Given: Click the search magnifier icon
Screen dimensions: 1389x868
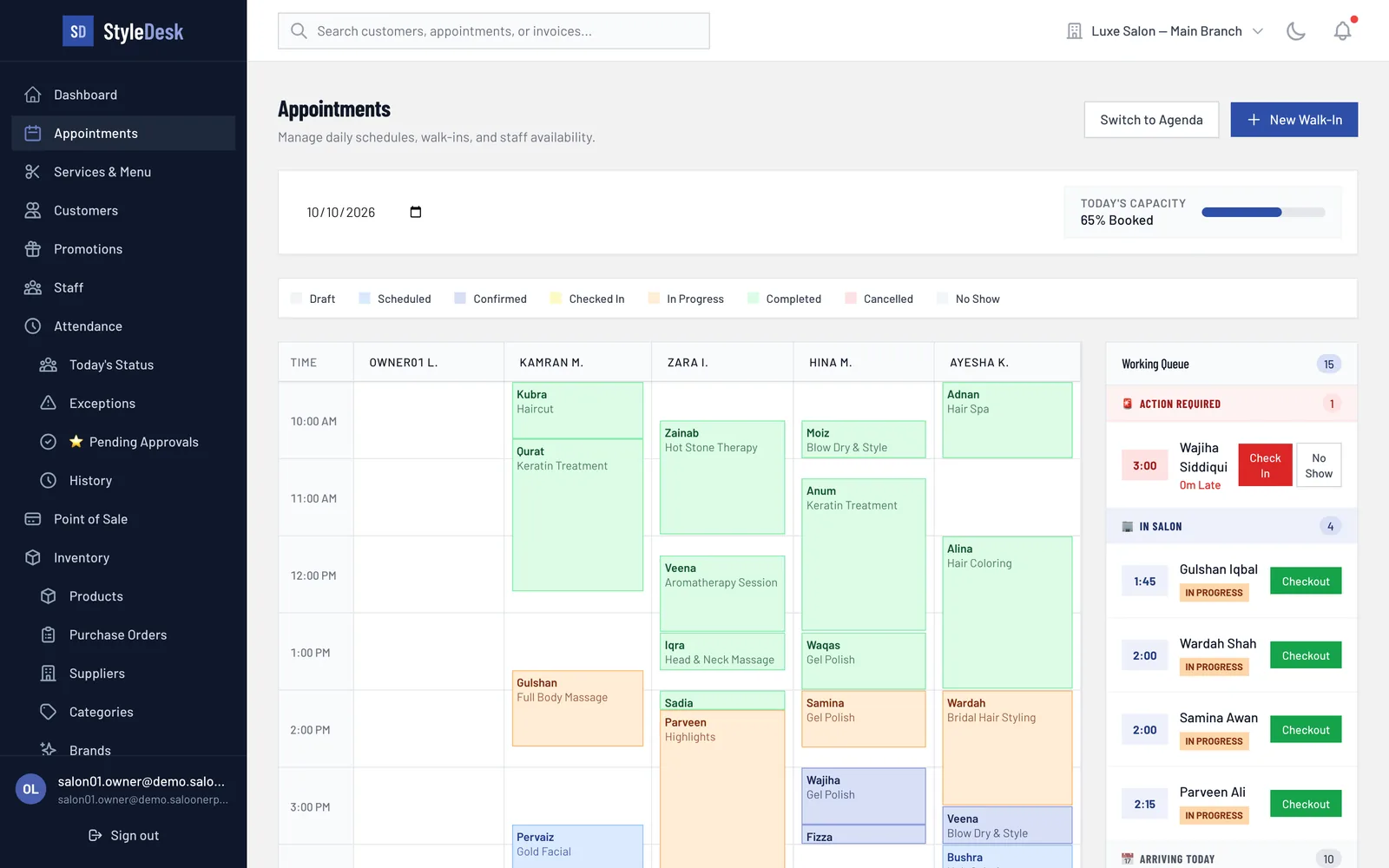Looking at the screenshot, I should point(299,31).
